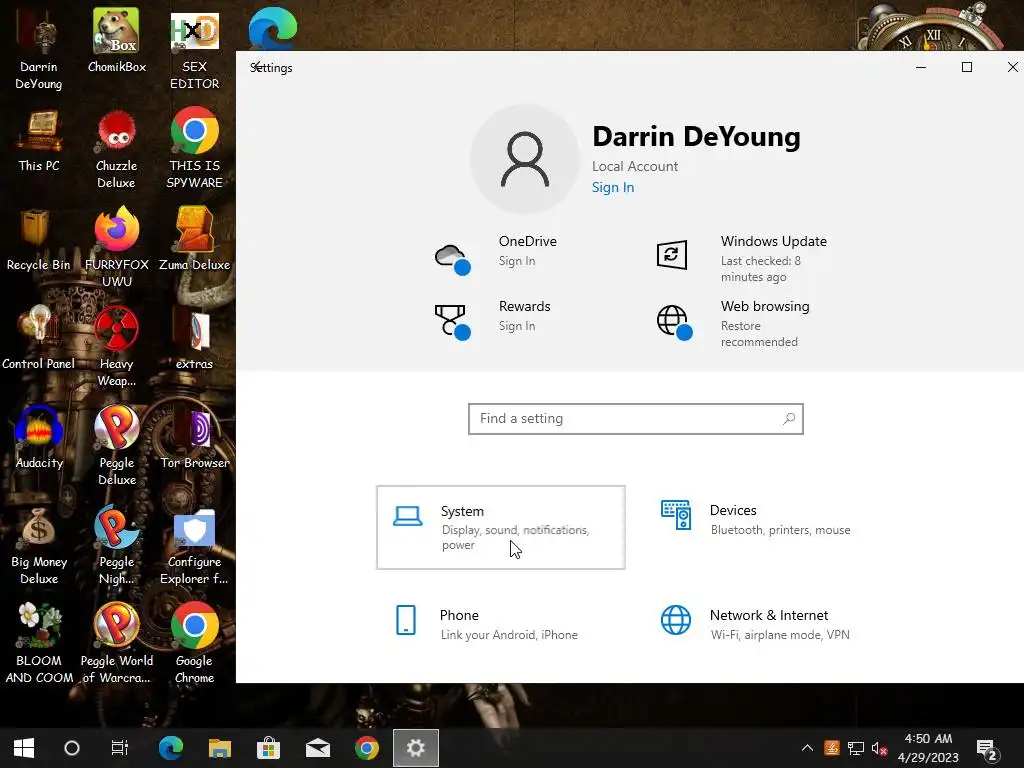Select the Recycle Bin desktop icon

(39, 238)
